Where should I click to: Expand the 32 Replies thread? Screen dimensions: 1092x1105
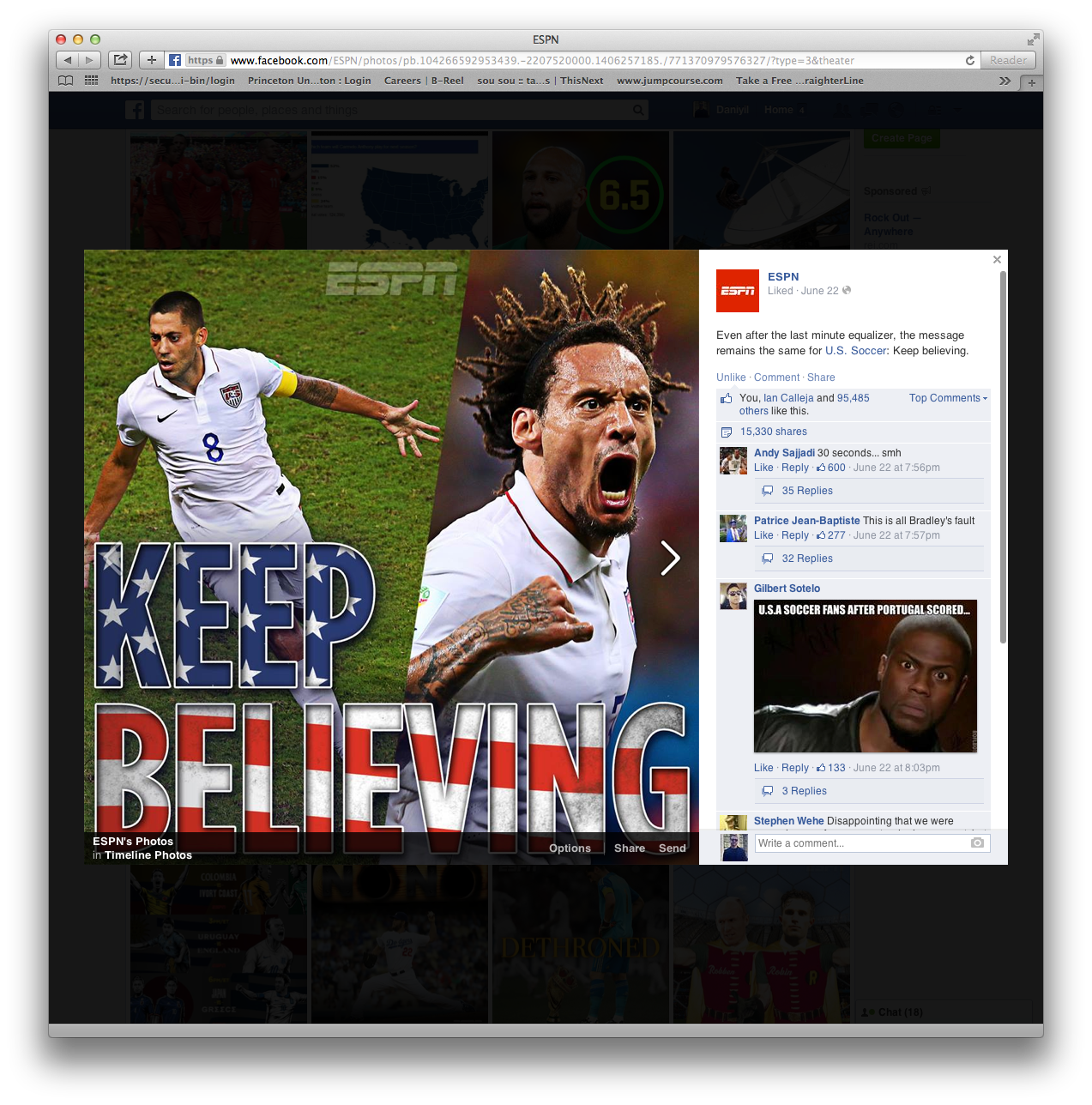click(x=807, y=559)
